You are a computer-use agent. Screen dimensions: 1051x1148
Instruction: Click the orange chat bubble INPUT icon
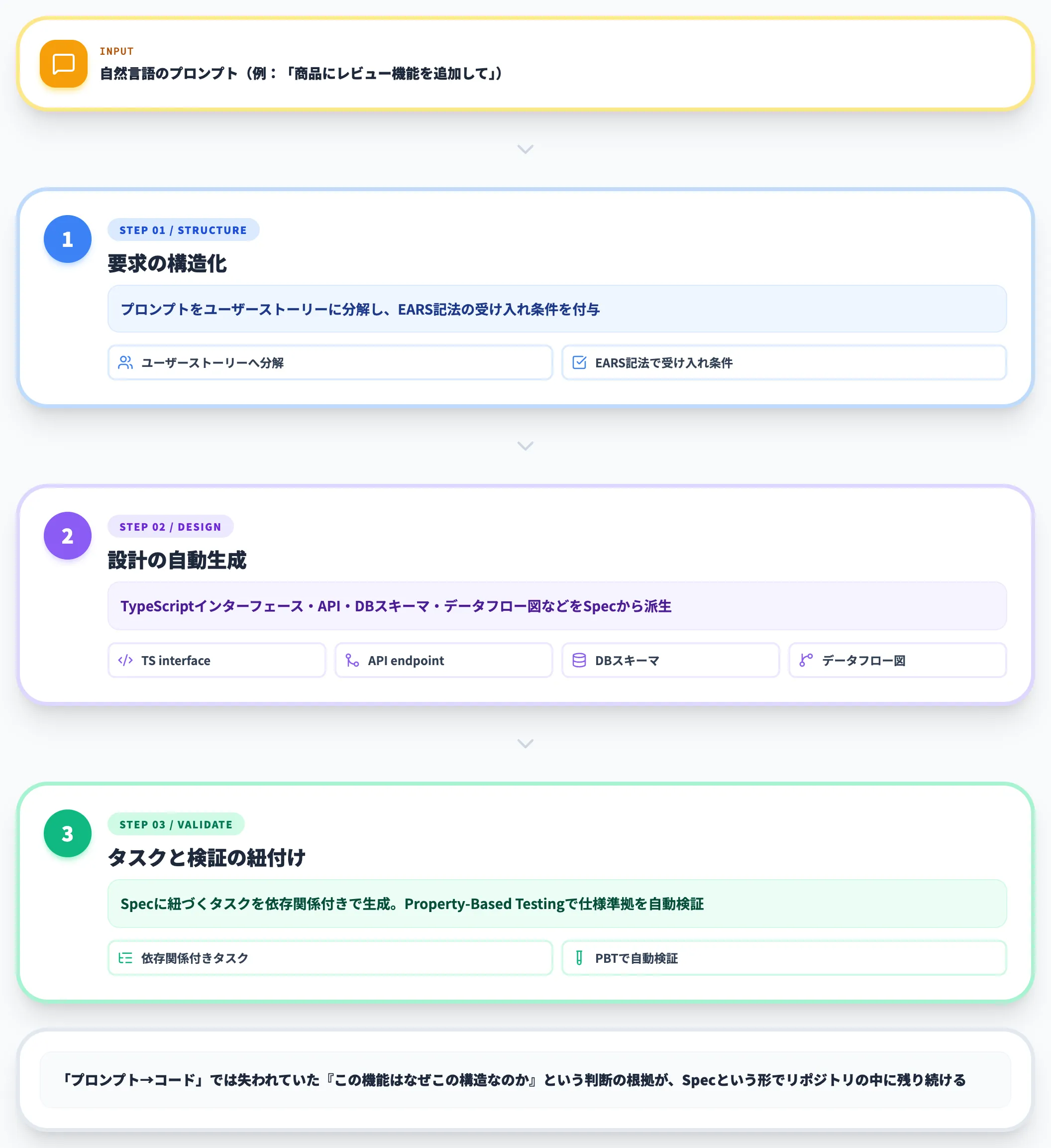63,64
